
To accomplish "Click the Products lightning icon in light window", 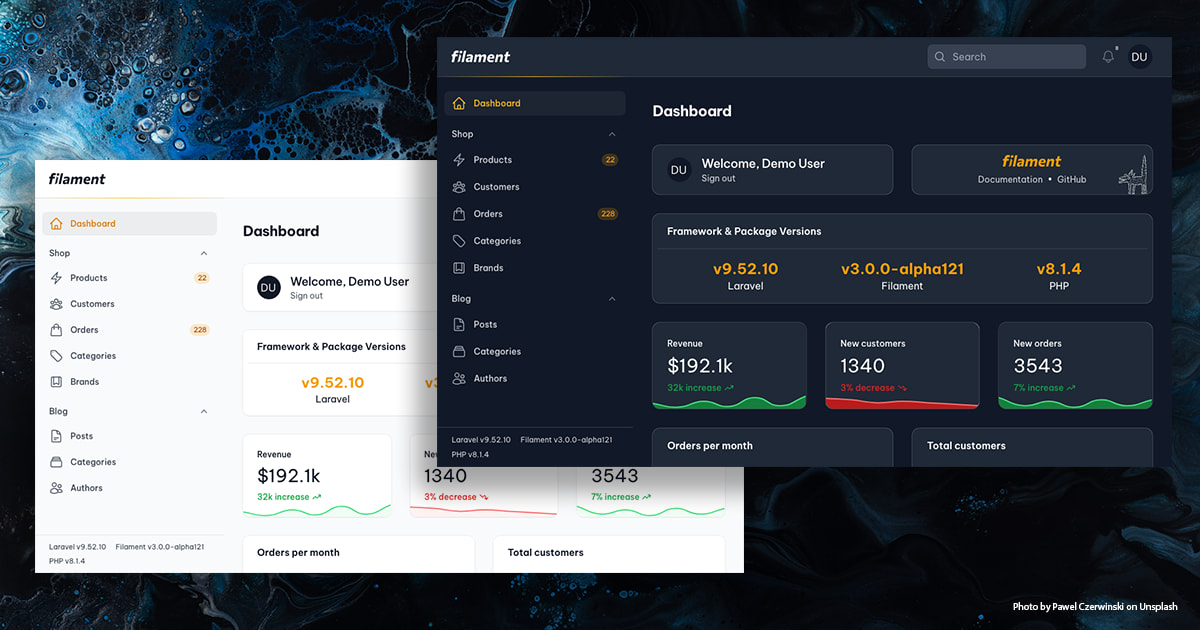I will [56, 278].
